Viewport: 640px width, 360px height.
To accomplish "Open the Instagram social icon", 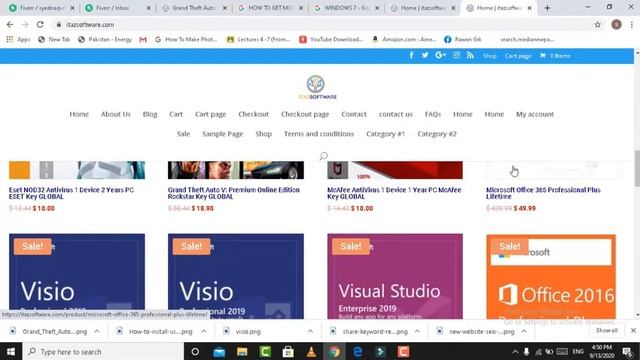I will click(456, 55).
